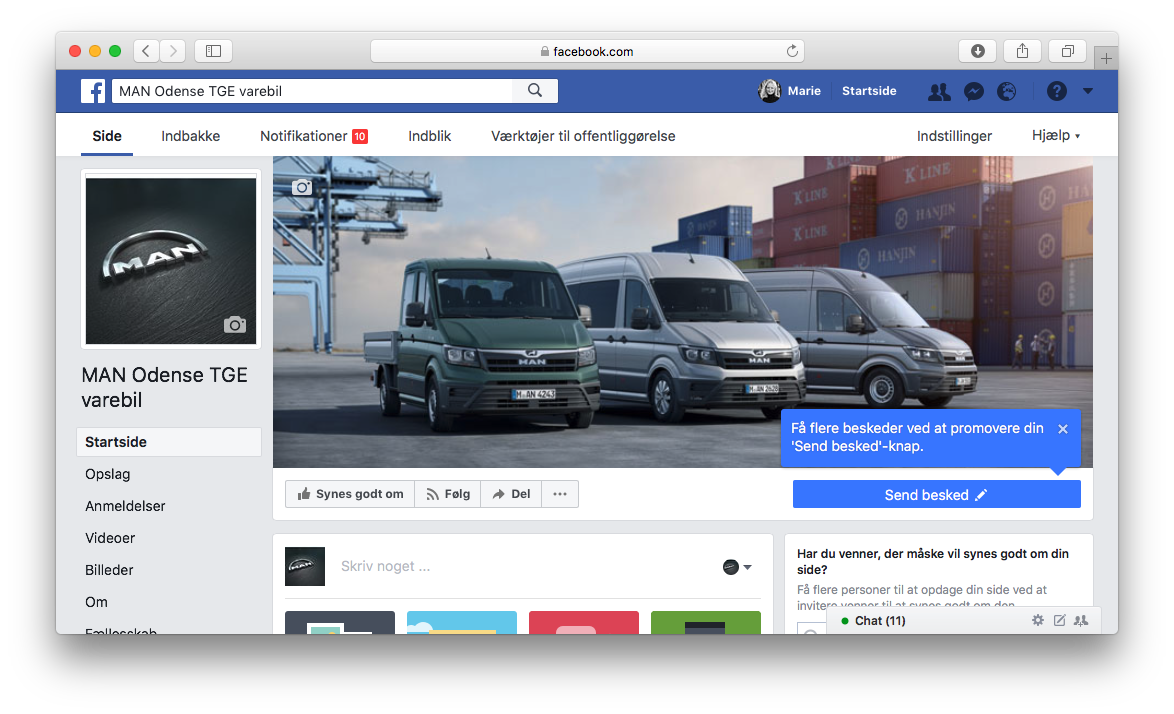The width and height of the screenshot is (1174, 714).
Task: Open the account dropdown arrow in blue bar
Action: [1088, 91]
